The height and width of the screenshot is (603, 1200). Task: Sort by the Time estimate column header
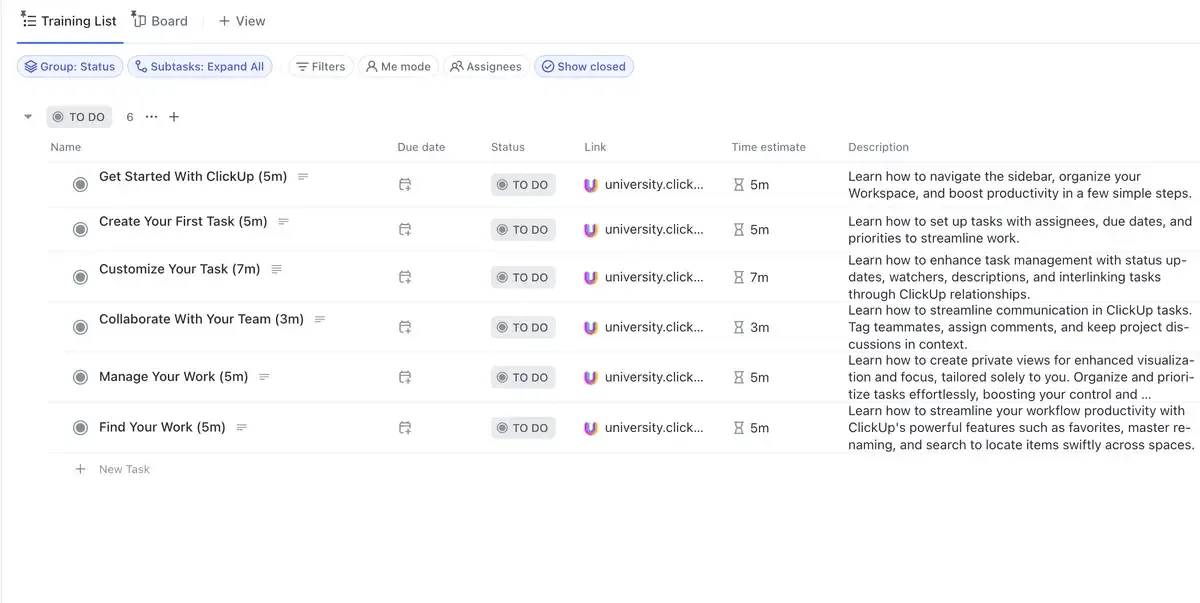click(x=768, y=147)
